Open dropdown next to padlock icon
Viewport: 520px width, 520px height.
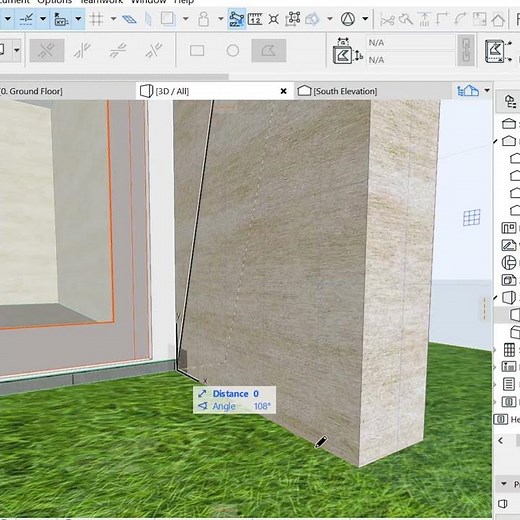[x=220, y=19]
